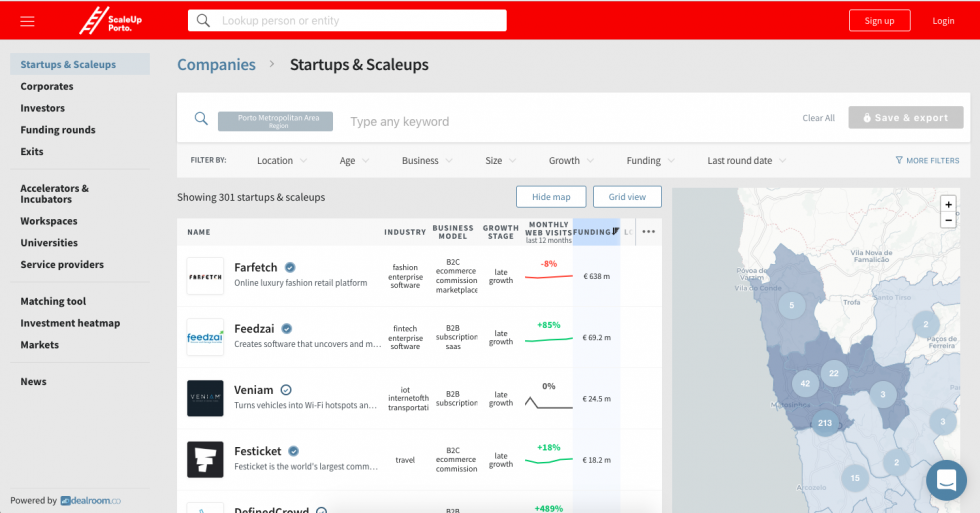Click the Companies breadcrumb link
The image size is (980, 513).
tap(216, 65)
